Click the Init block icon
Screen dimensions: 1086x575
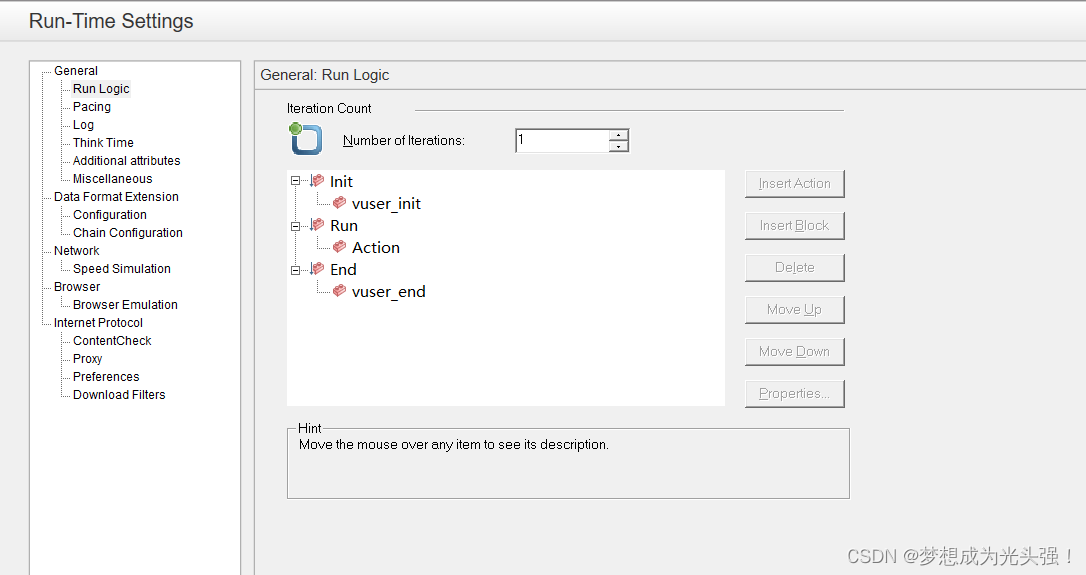tap(317, 181)
